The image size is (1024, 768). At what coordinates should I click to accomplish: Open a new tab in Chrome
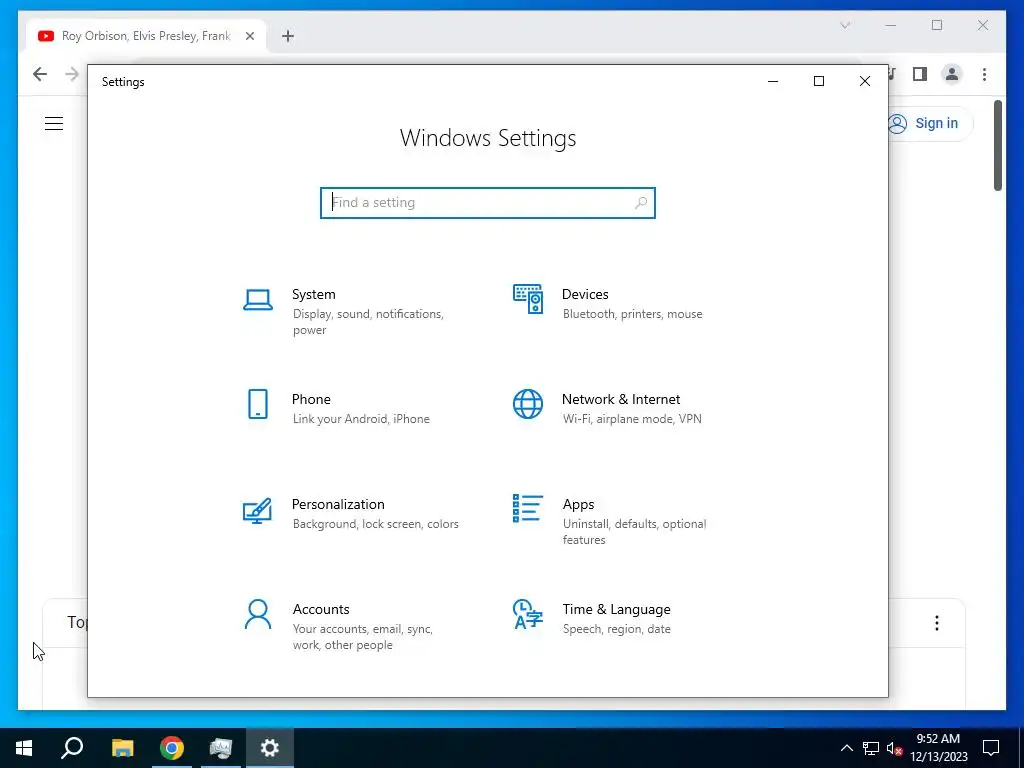click(x=288, y=37)
